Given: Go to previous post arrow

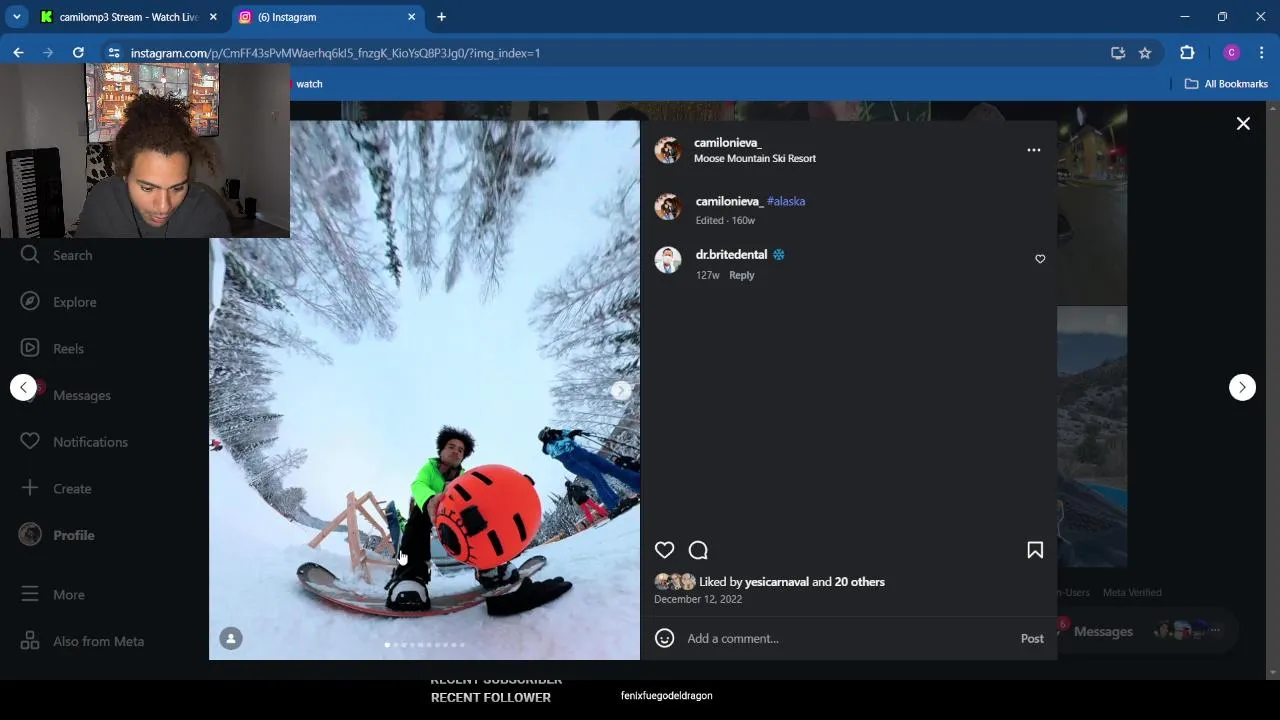Looking at the screenshot, I should (24, 388).
